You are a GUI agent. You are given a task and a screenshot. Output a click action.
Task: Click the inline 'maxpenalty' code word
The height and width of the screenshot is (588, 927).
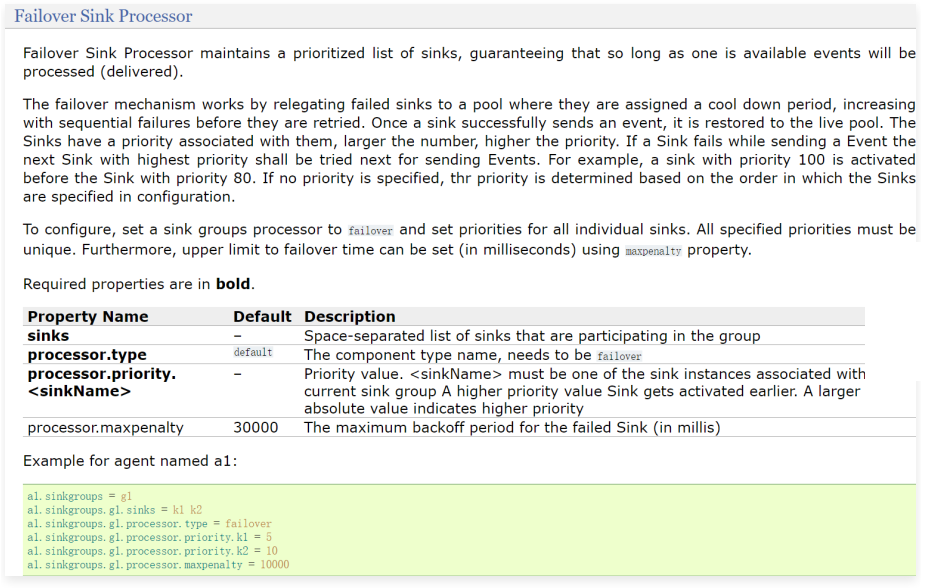[653, 251]
